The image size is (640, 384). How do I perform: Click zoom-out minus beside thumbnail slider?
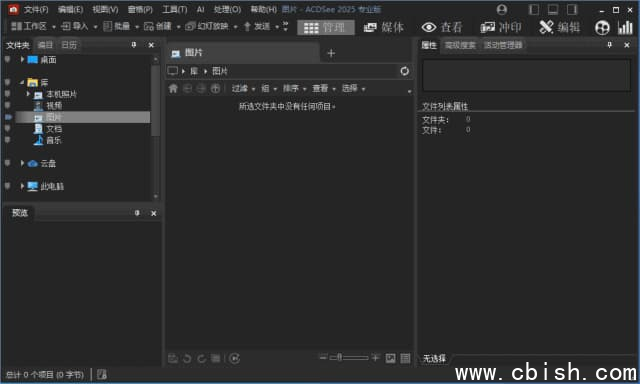[x=323, y=358]
